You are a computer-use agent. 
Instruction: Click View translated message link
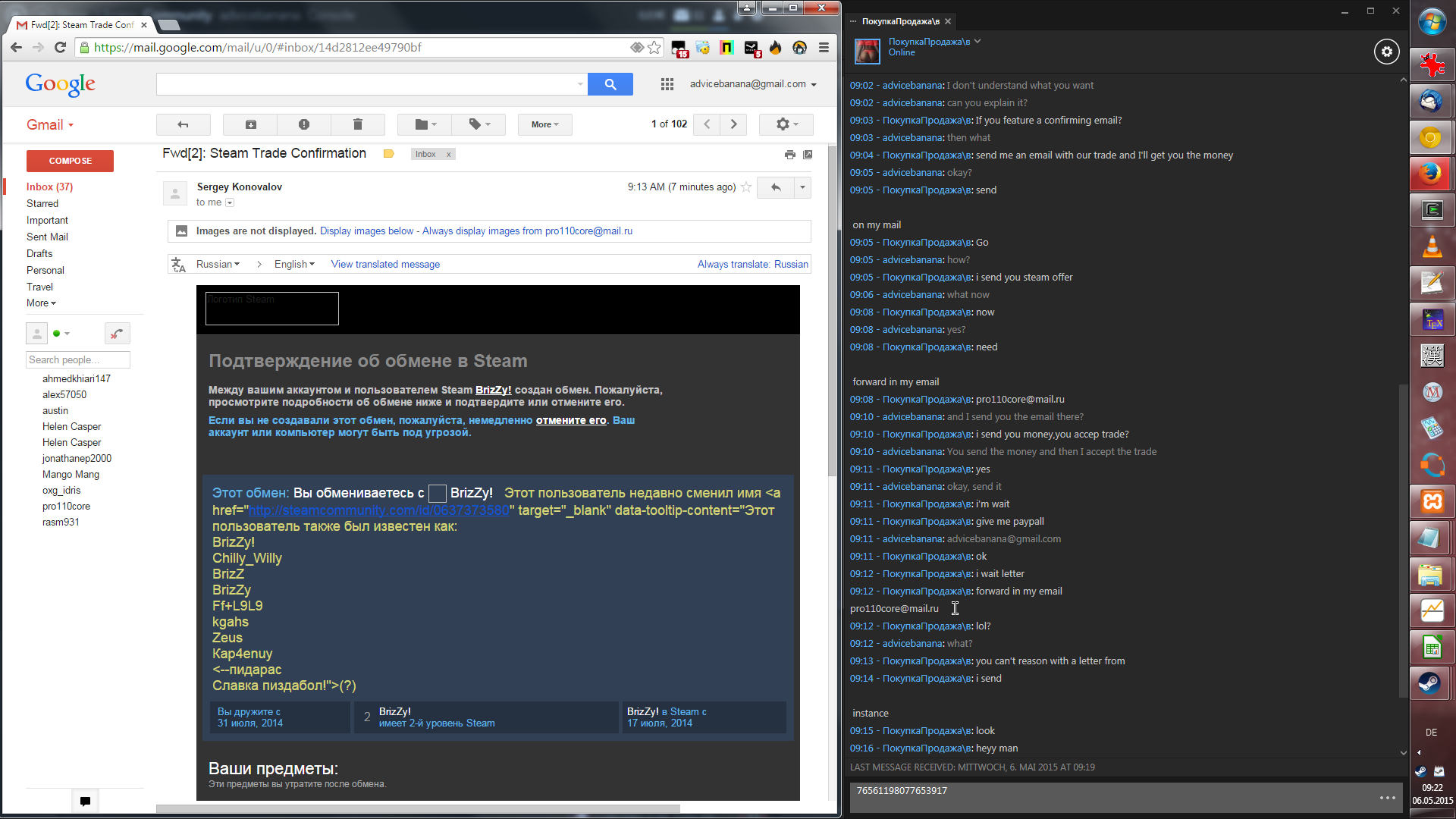(384, 264)
